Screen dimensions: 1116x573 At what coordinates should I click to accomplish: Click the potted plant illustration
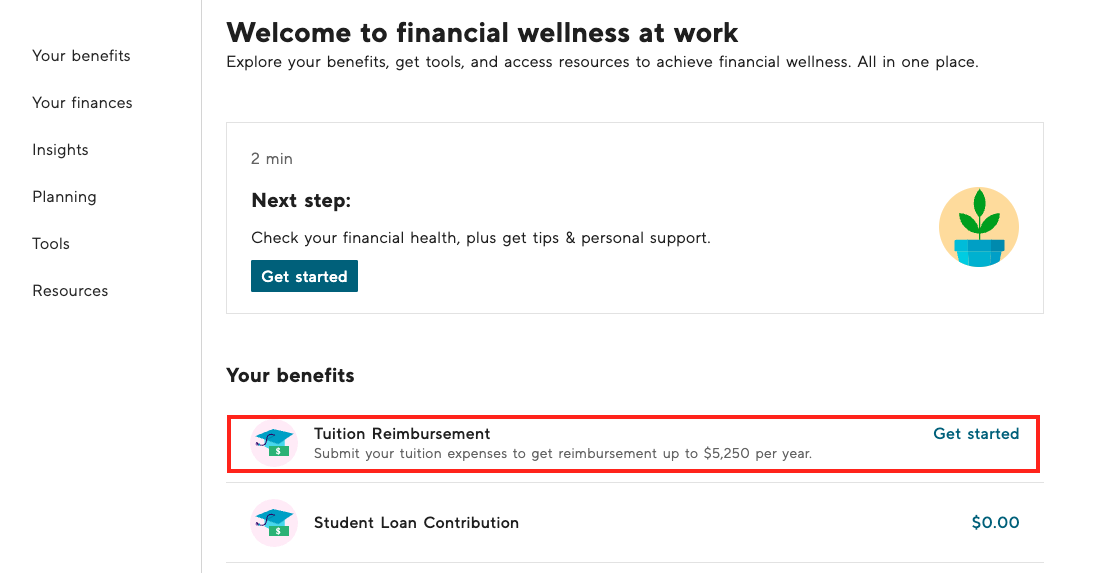point(978,227)
